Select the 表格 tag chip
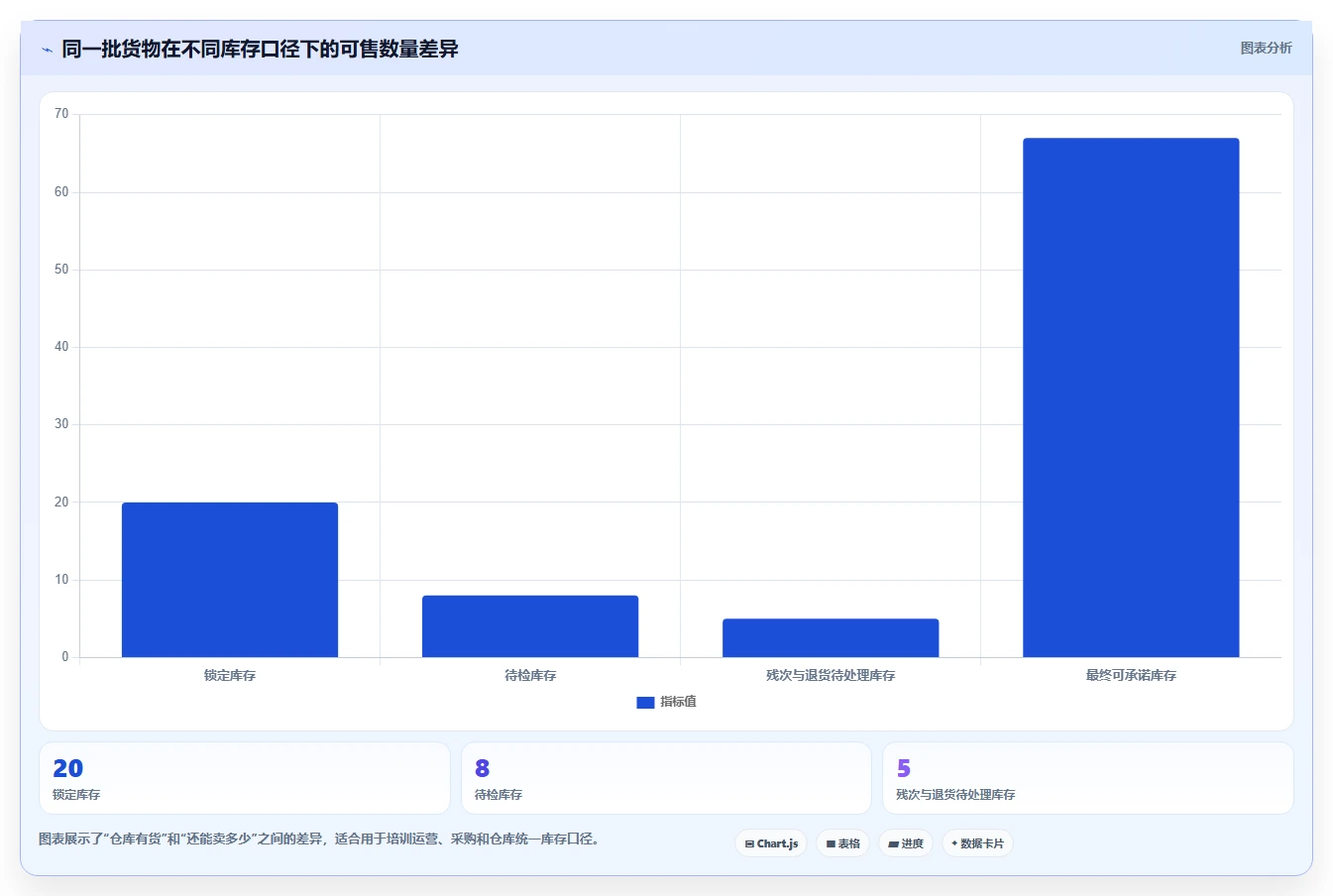This screenshot has height=896, width=1333. (843, 843)
